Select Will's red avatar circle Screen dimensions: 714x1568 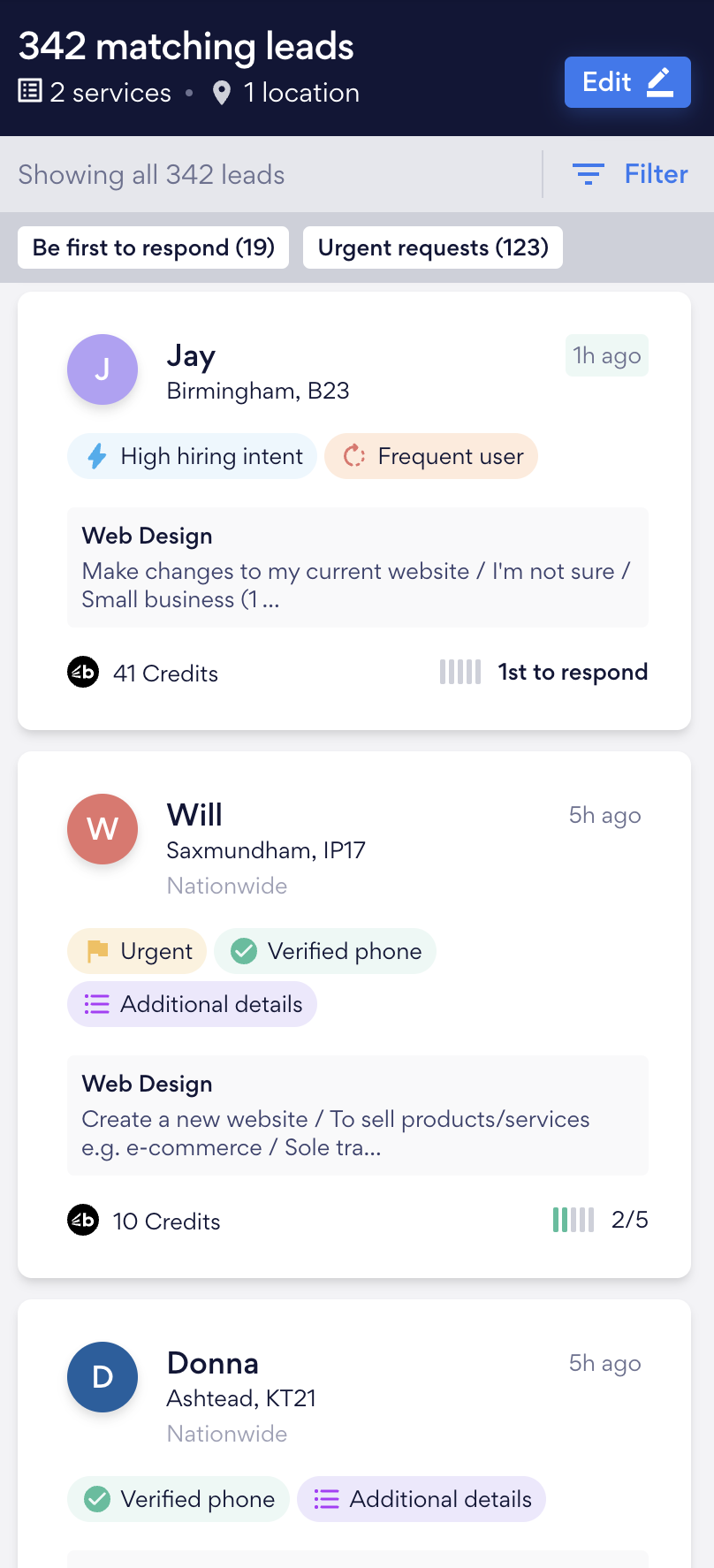[103, 829]
